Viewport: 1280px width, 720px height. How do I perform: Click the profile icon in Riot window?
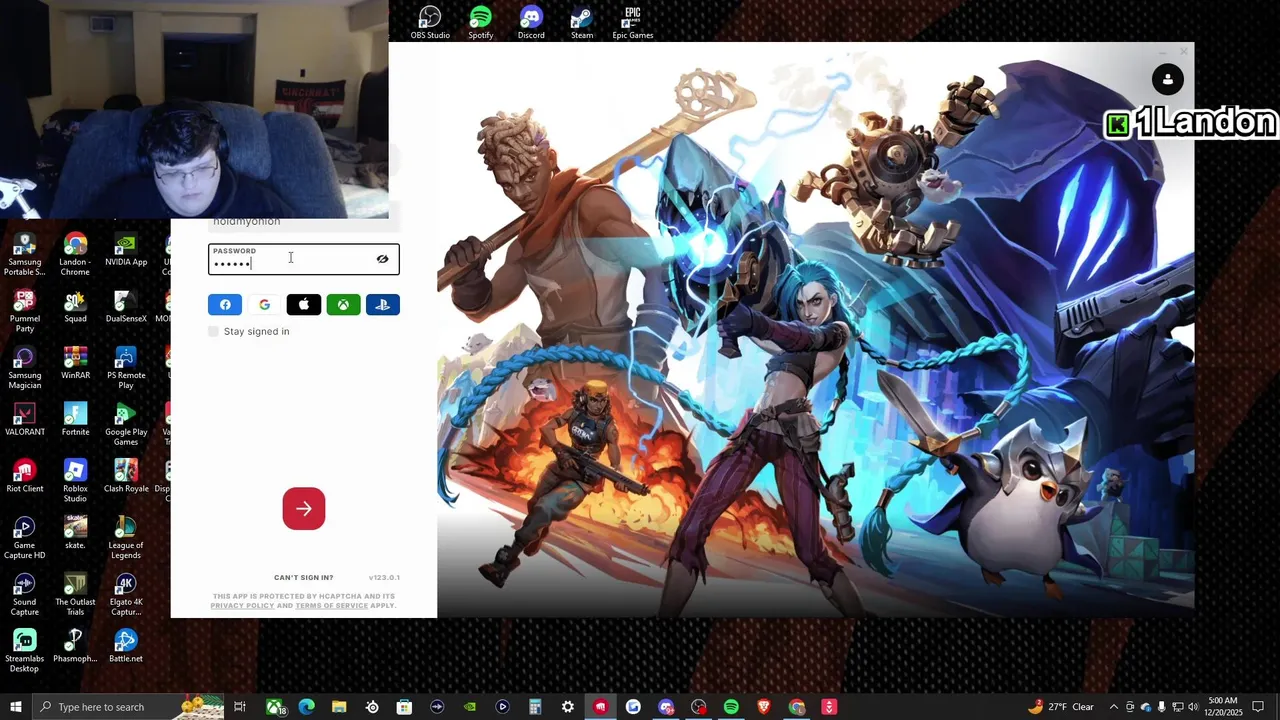coord(1167,79)
